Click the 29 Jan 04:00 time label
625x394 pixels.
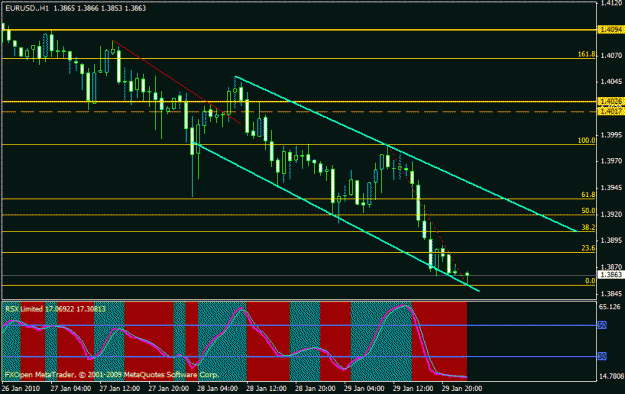tap(364, 388)
